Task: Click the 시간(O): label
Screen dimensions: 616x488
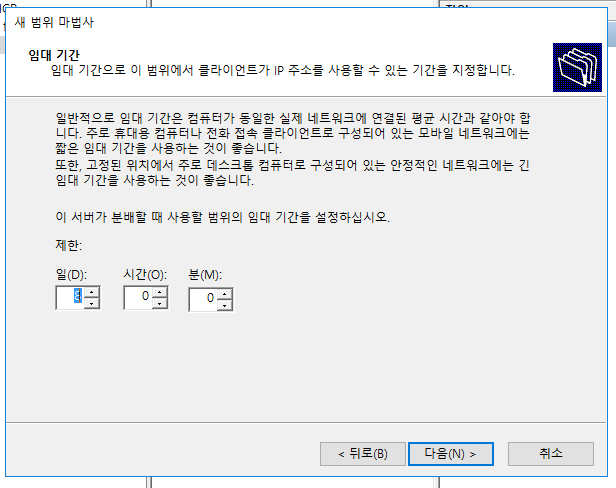Action: 145,274
